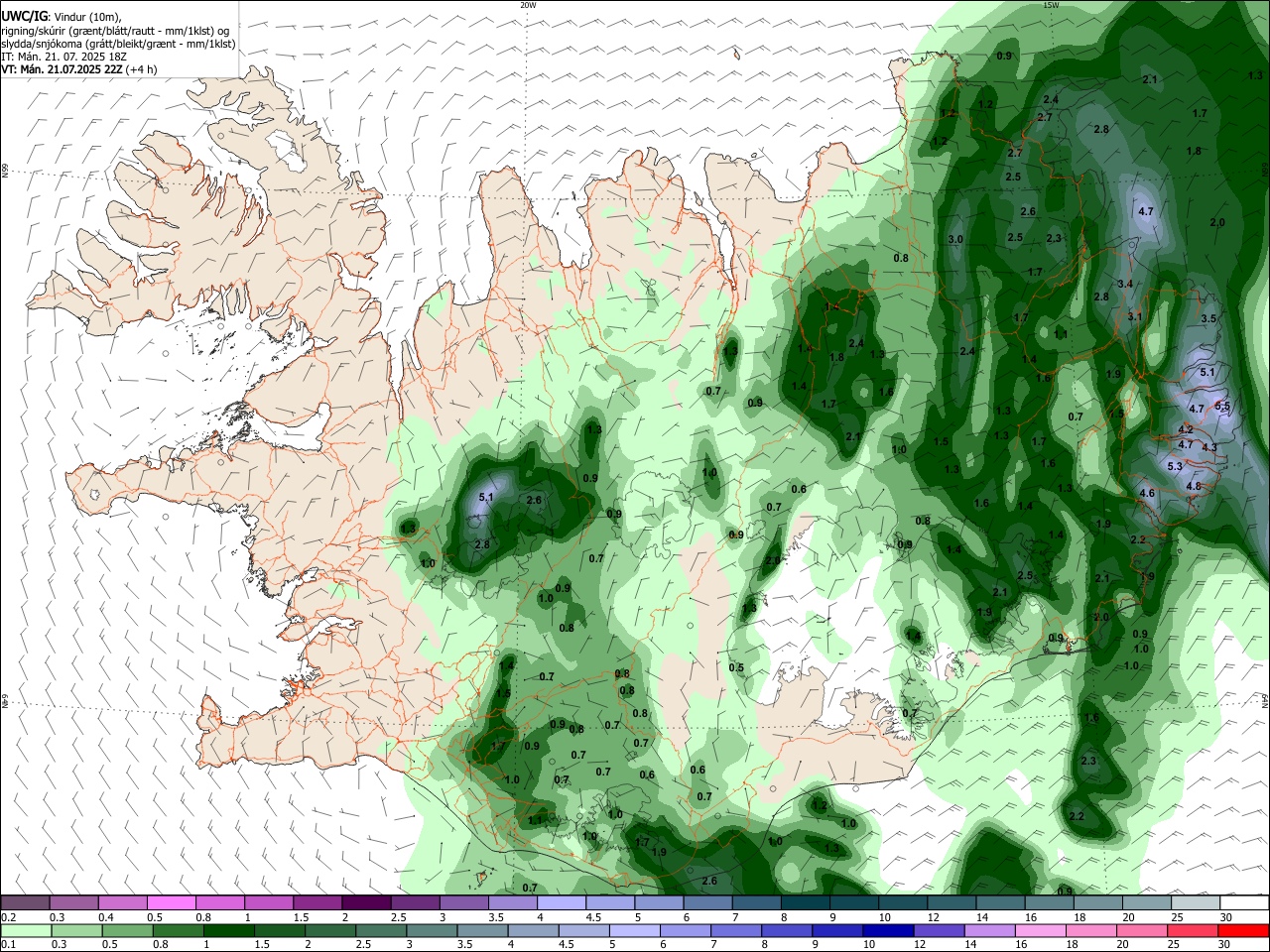This screenshot has height=952, width=1270.
Task: Select the pink 20 mm rain legend swatch
Action: [1143, 930]
